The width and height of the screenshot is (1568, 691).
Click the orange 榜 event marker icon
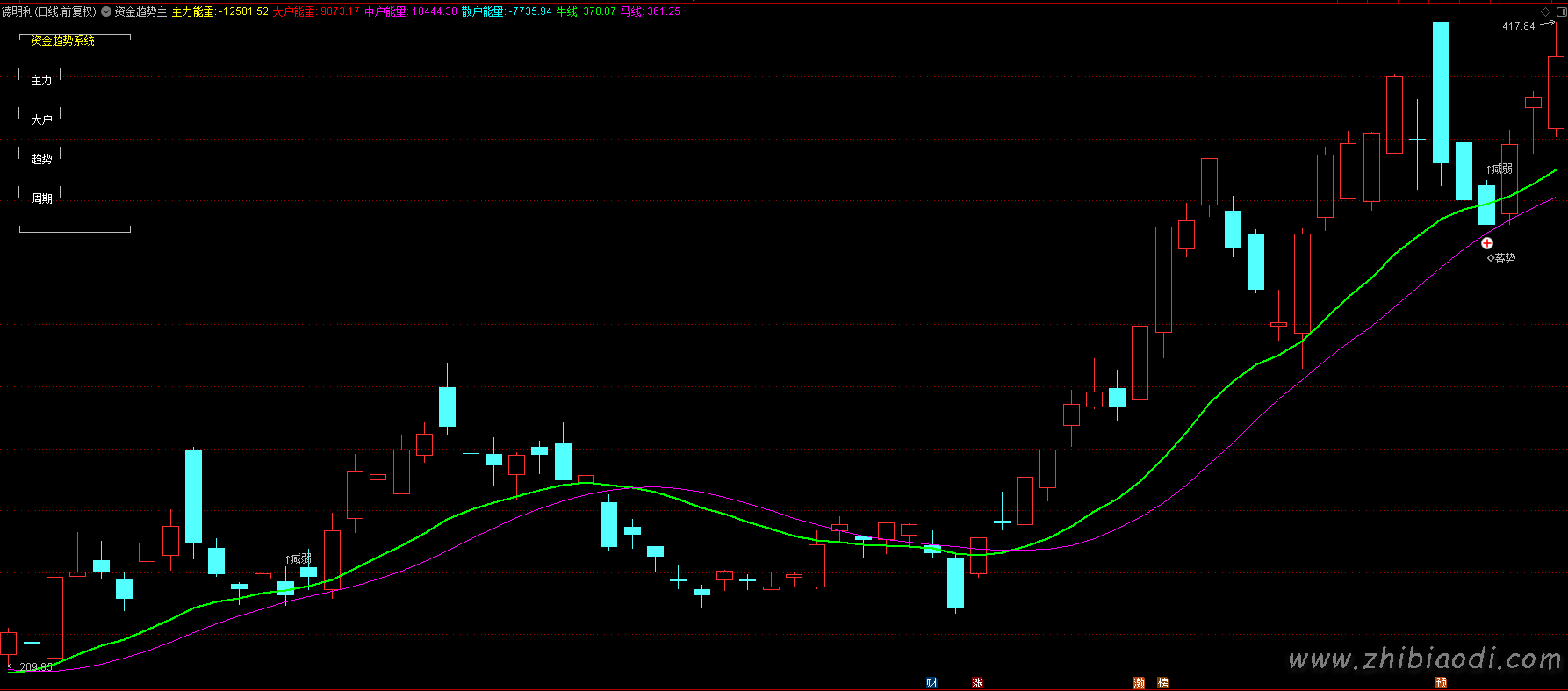[x=1162, y=683]
